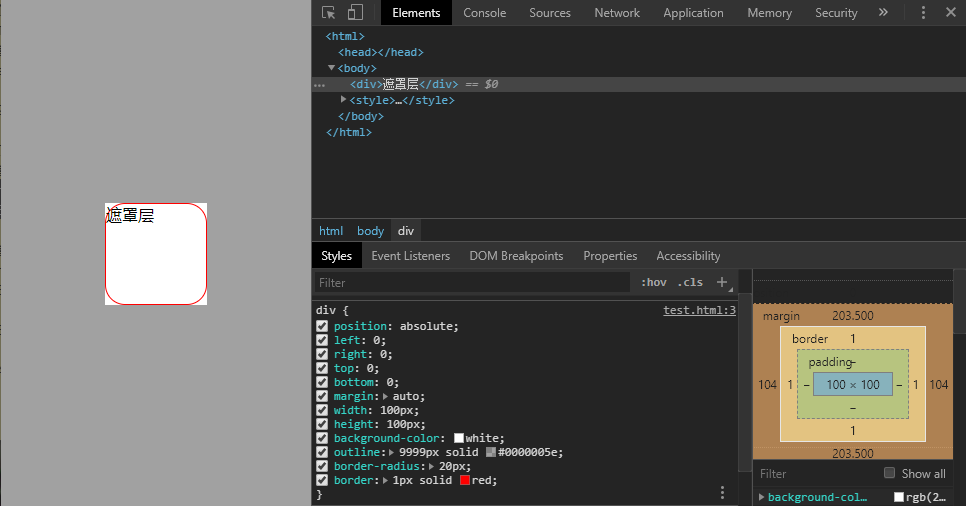
Task: Expand computed background-color property
Action: tap(761, 497)
